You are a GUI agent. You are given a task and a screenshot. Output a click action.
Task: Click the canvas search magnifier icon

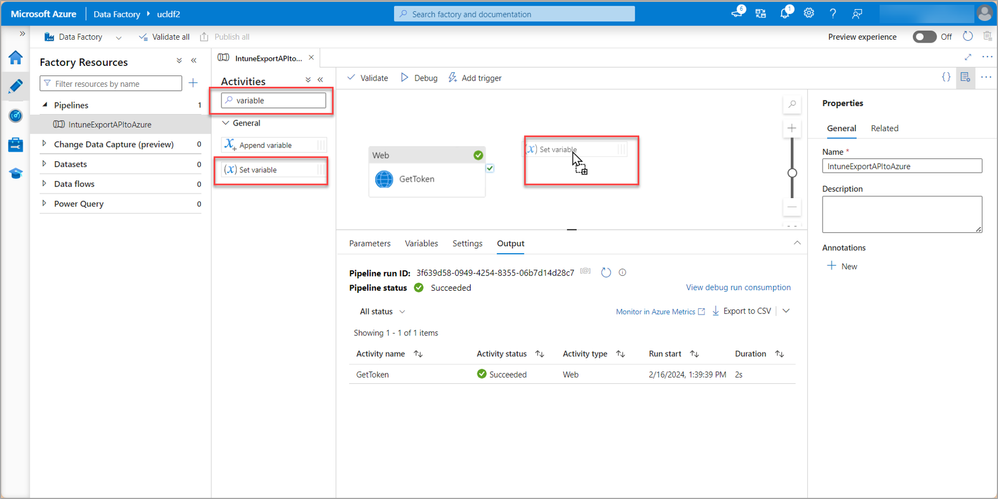pyautogui.click(x=792, y=104)
